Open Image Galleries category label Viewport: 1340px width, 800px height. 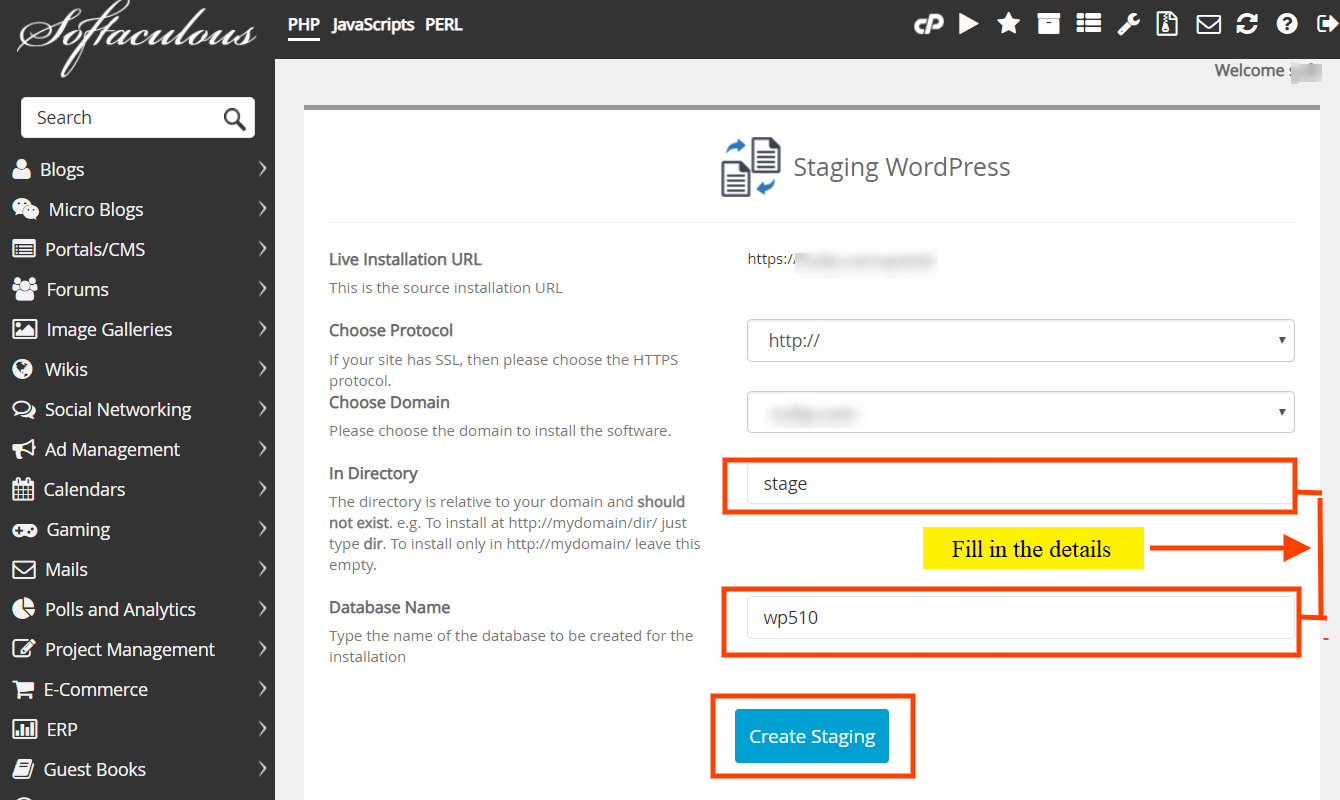pos(109,329)
